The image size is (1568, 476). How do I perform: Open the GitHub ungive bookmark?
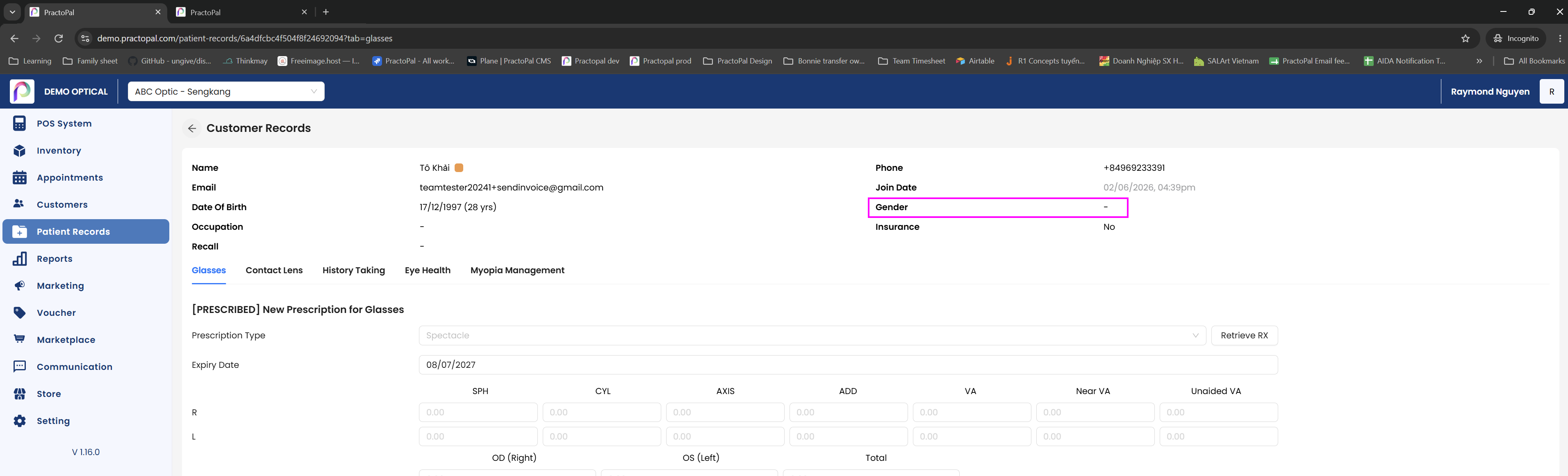coord(169,61)
